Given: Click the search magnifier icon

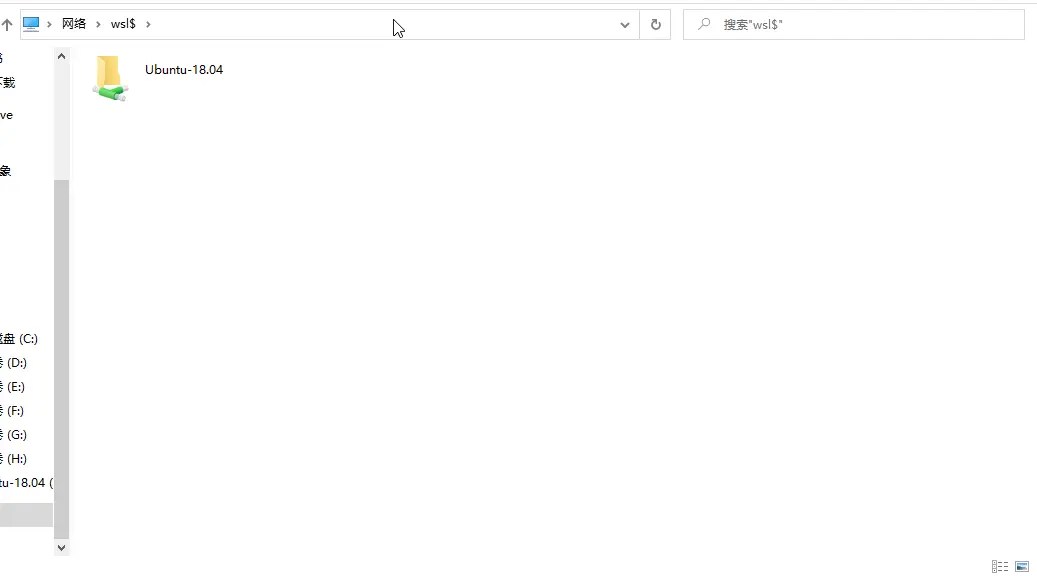Looking at the screenshot, I should point(704,24).
